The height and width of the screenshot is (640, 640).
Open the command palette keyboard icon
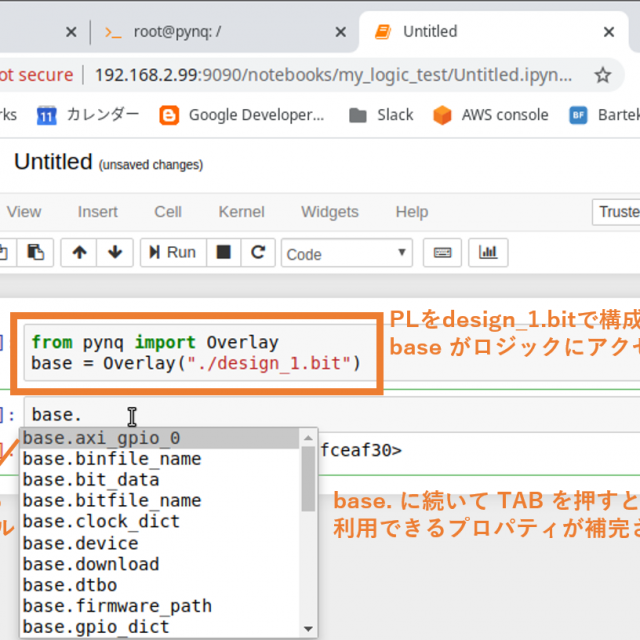tap(442, 253)
